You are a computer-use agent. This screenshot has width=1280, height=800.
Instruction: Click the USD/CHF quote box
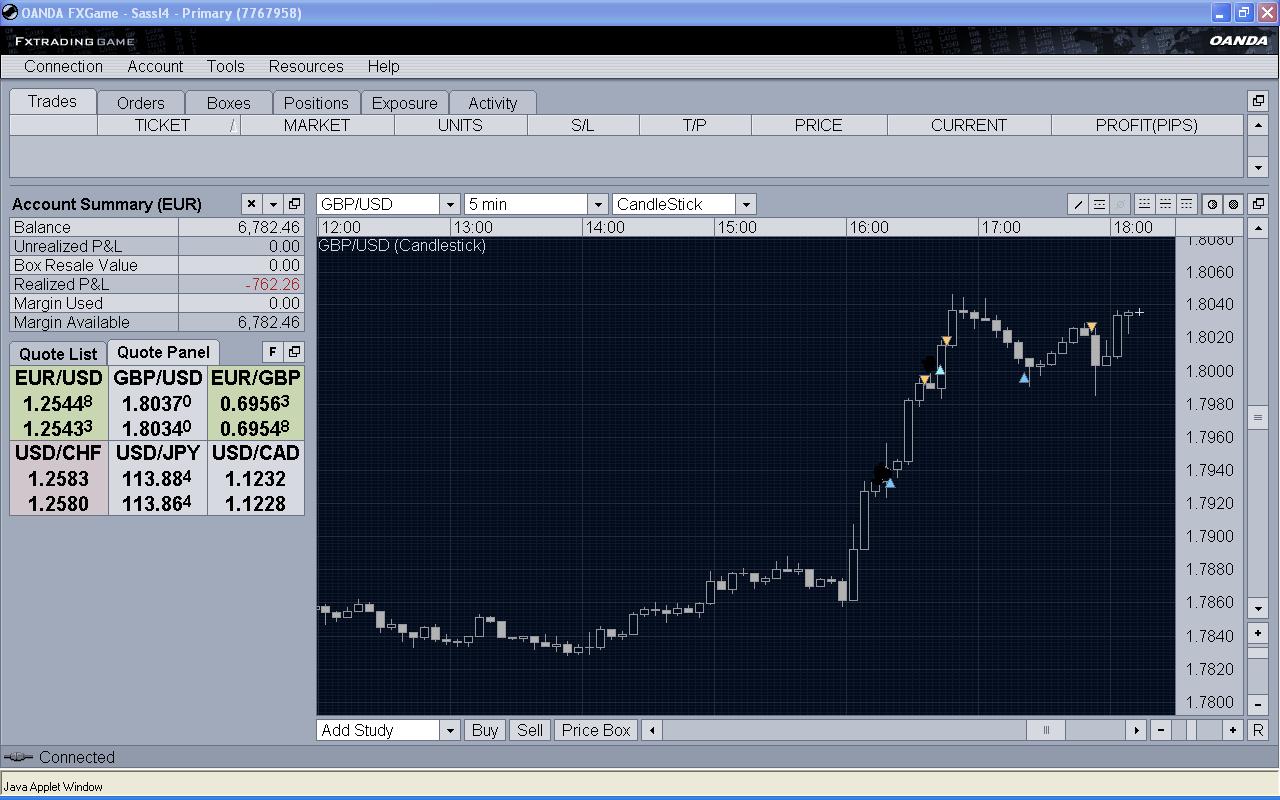59,478
